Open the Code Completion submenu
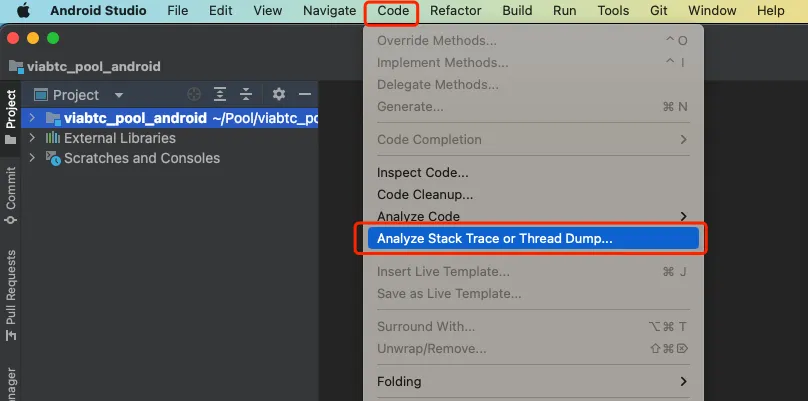Image resolution: width=808 pixels, height=401 pixels. tap(533, 140)
